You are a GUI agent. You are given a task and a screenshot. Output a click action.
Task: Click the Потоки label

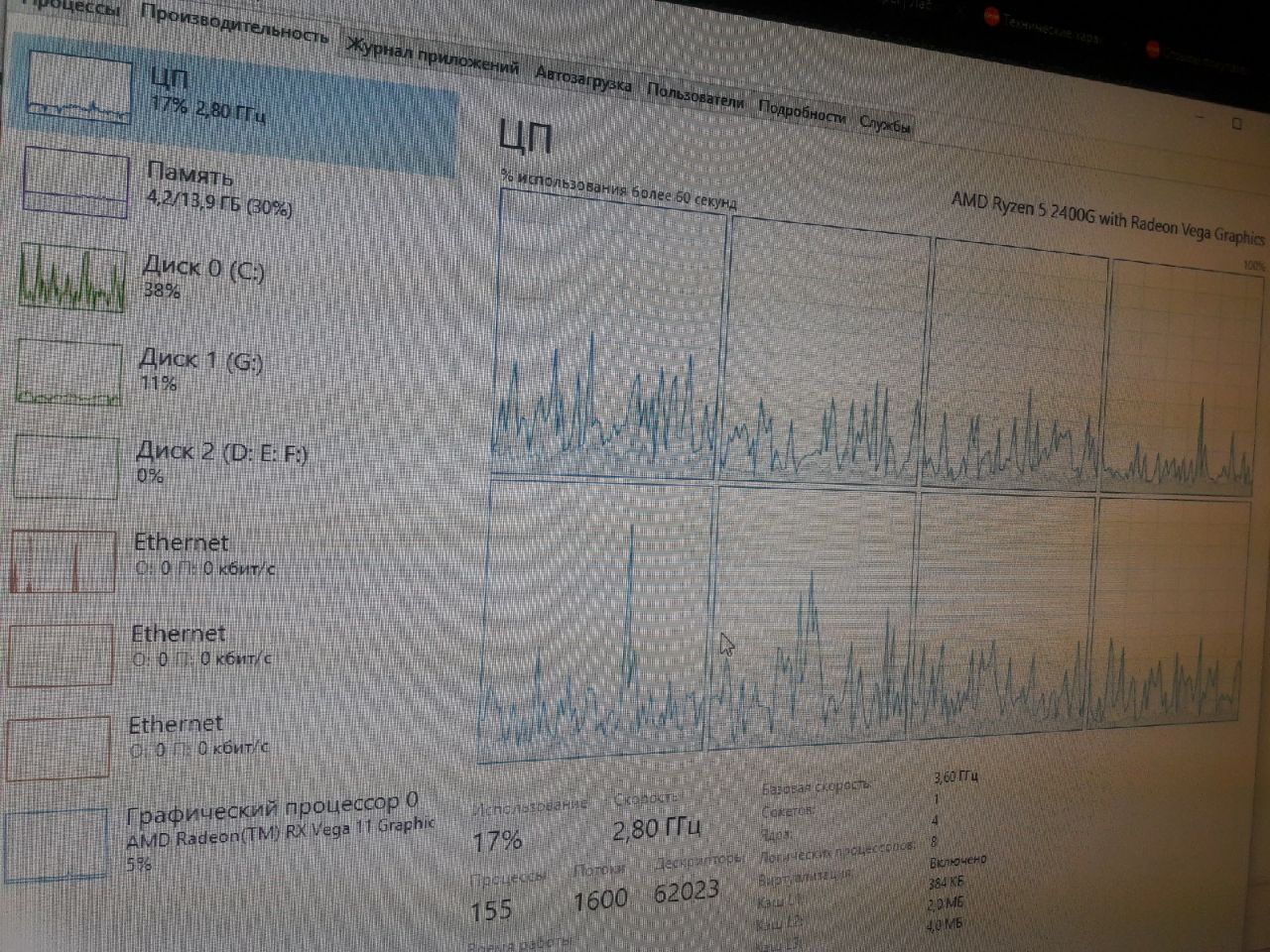pos(599,870)
